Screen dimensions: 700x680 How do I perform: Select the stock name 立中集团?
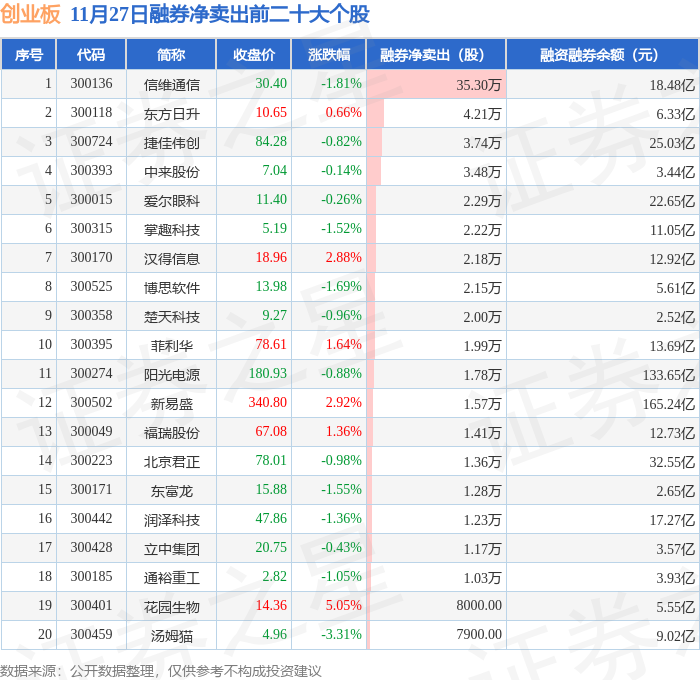click(x=171, y=549)
